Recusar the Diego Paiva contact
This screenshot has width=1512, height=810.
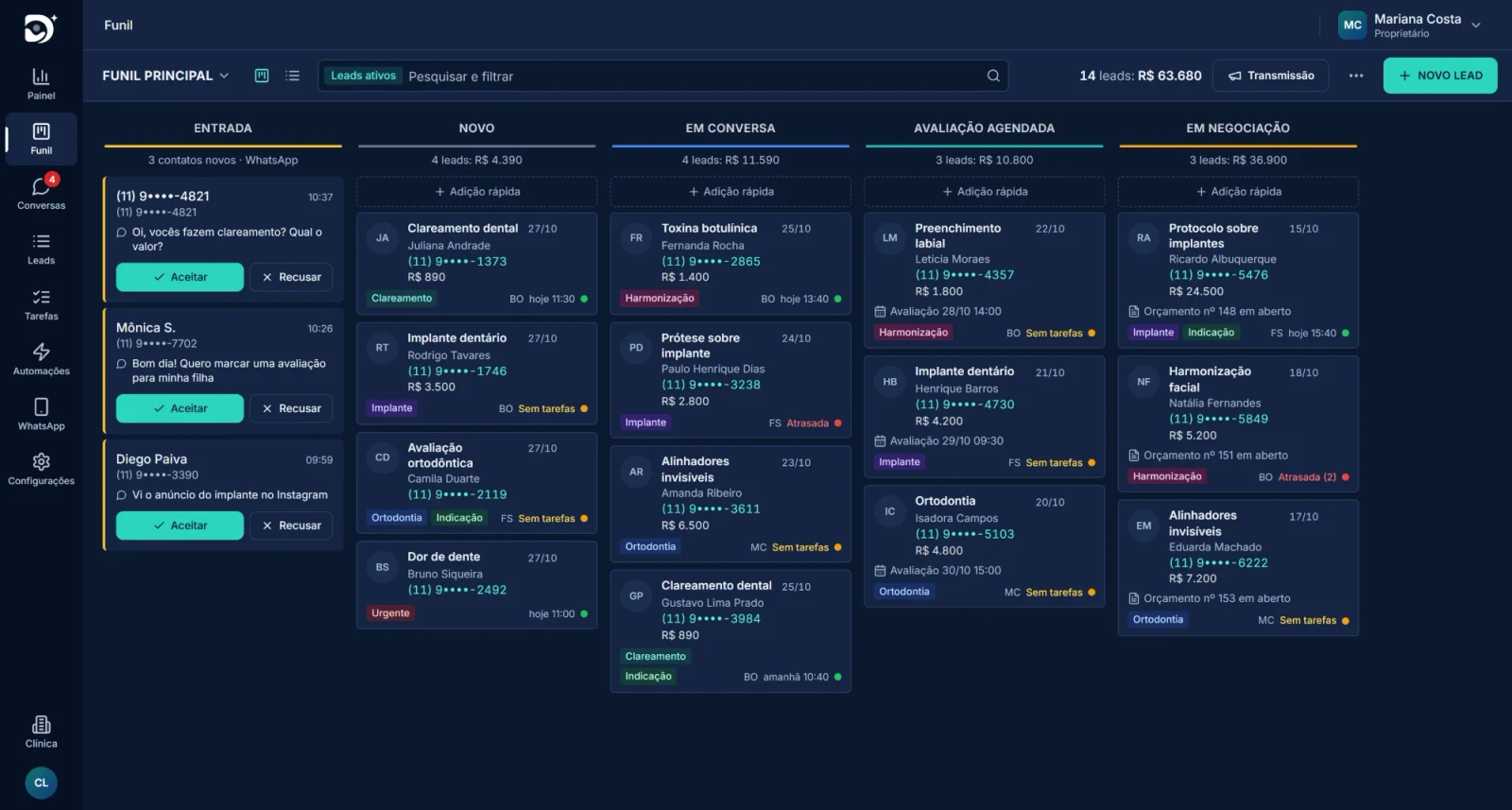click(291, 526)
